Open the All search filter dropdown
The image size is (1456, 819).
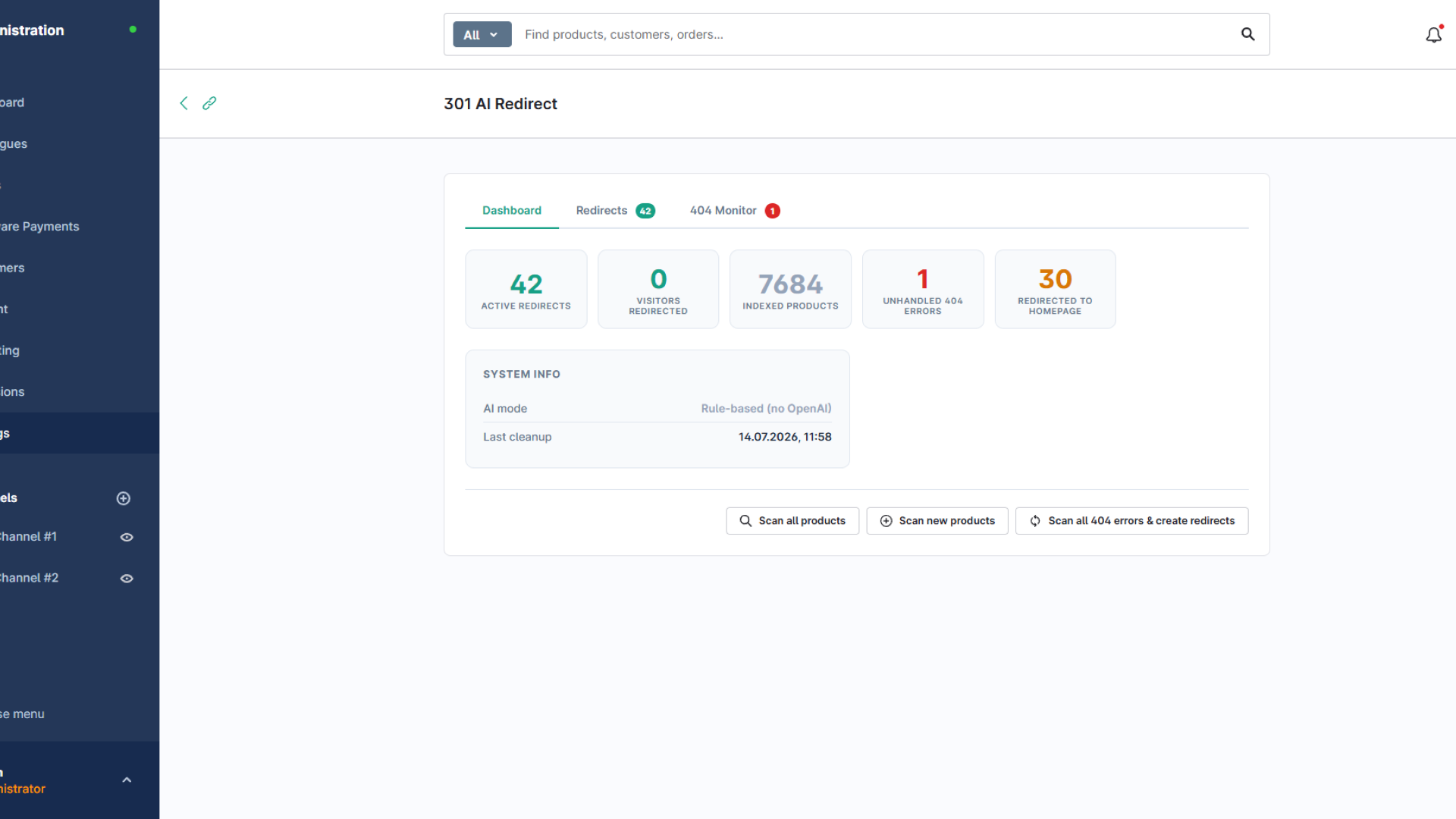482,35
